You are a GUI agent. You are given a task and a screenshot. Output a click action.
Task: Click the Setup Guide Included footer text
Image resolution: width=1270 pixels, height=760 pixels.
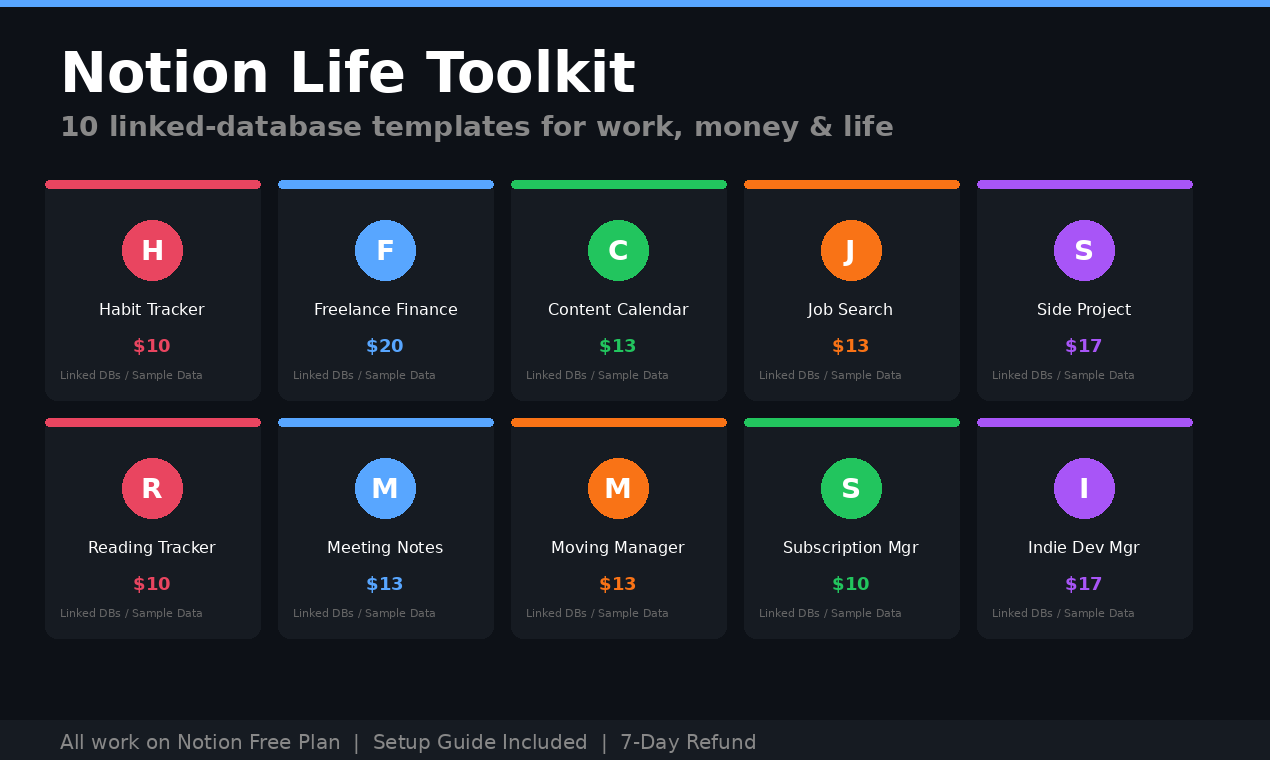click(480, 742)
